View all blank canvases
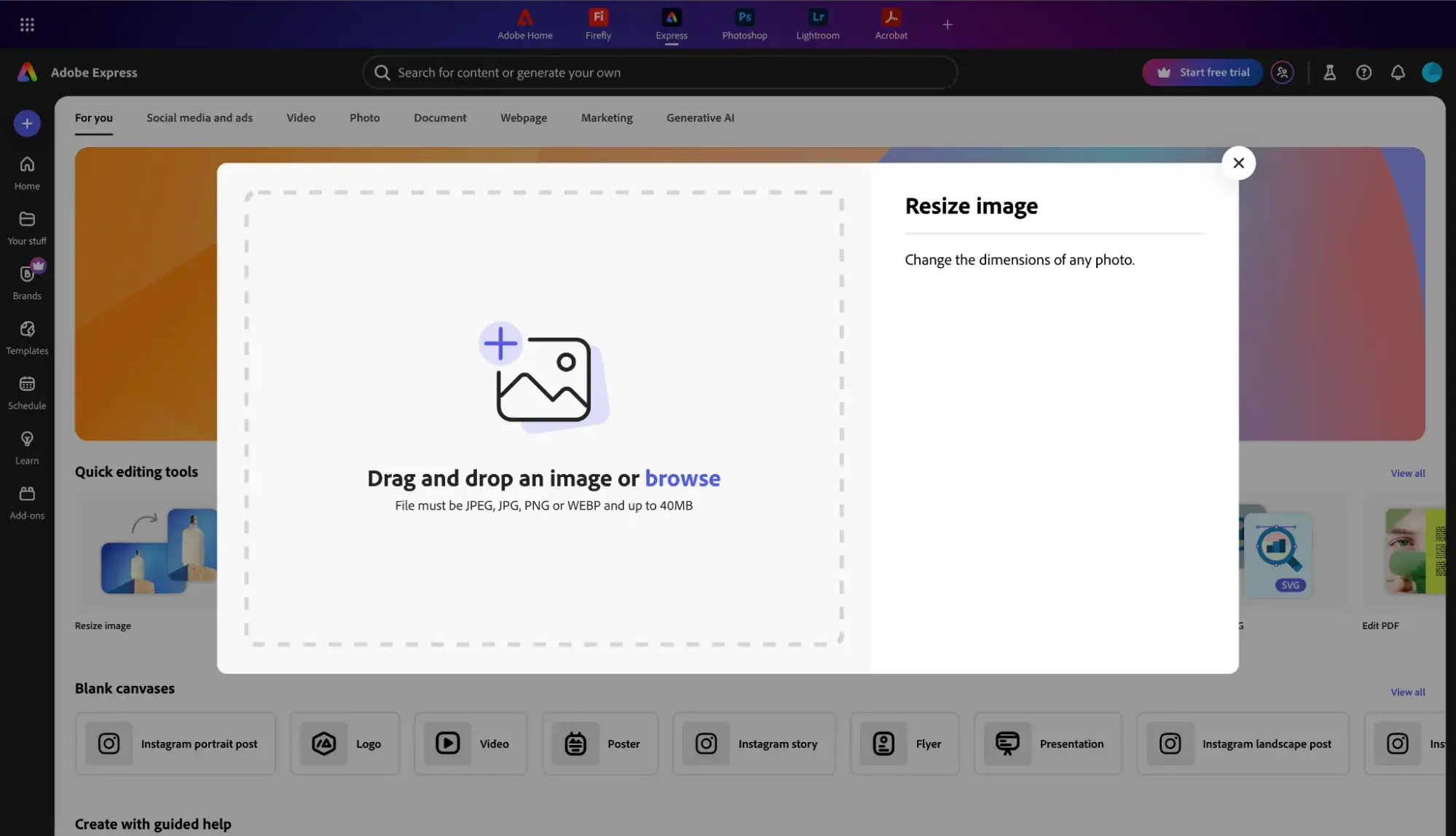The height and width of the screenshot is (836, 1456). (x=1407, y=691)
